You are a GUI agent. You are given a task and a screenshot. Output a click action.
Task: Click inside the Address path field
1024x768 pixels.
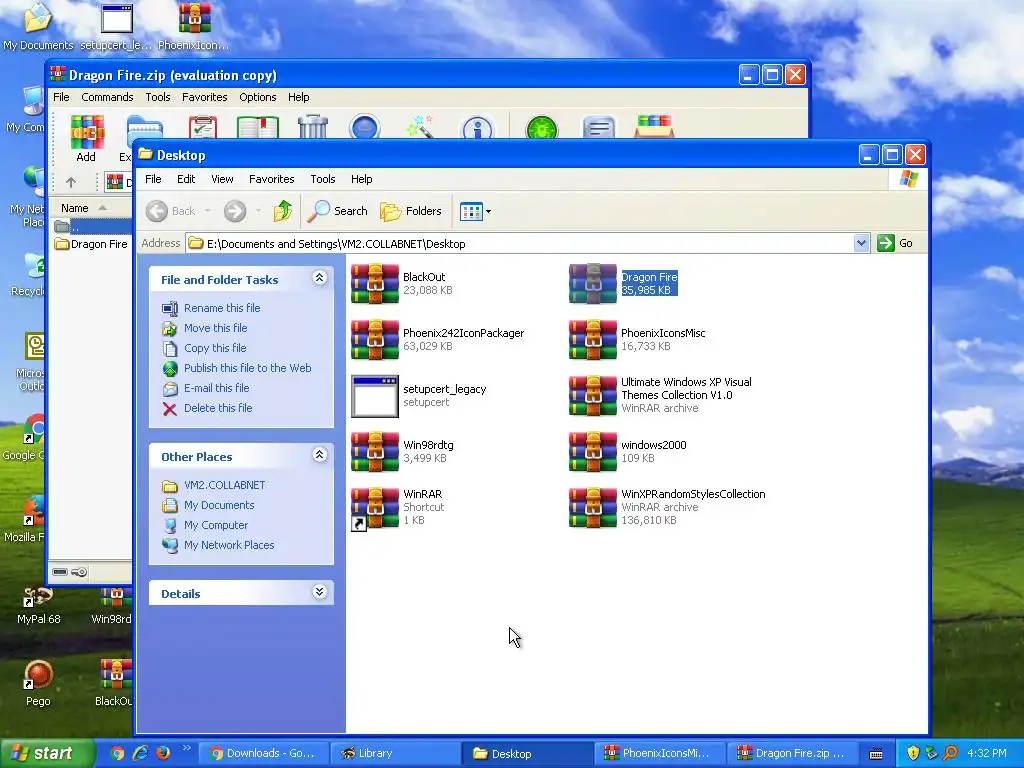pyautogui.click(x=520, y=244)
